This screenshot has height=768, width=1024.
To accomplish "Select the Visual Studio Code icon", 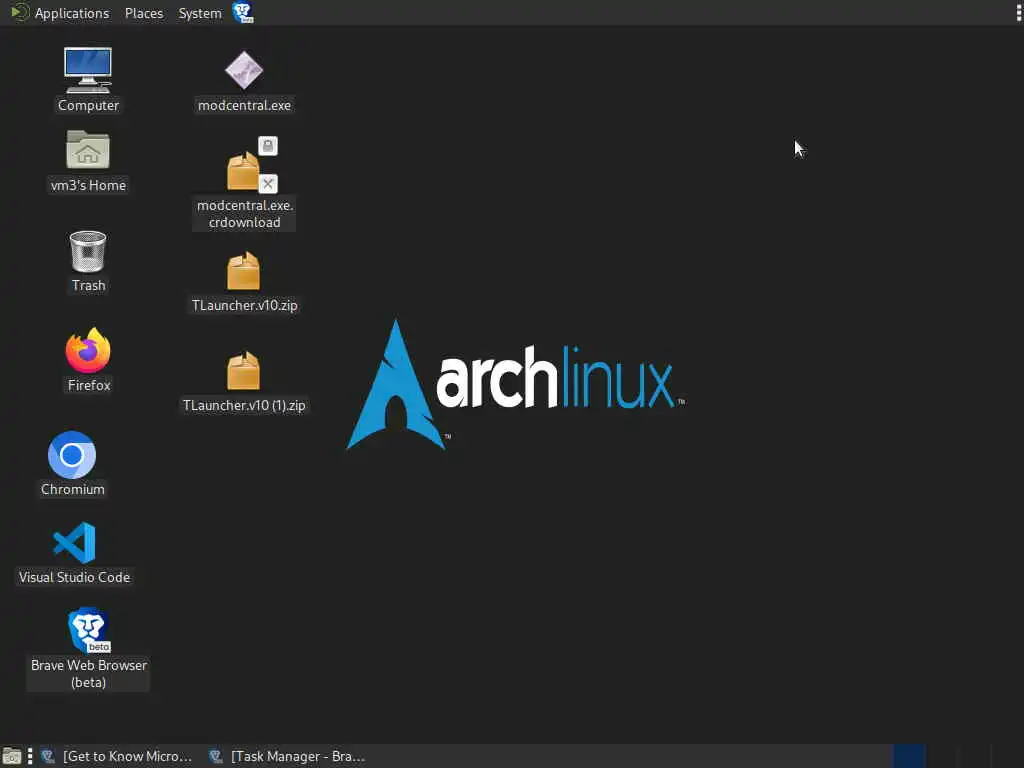I will [74, 542].
